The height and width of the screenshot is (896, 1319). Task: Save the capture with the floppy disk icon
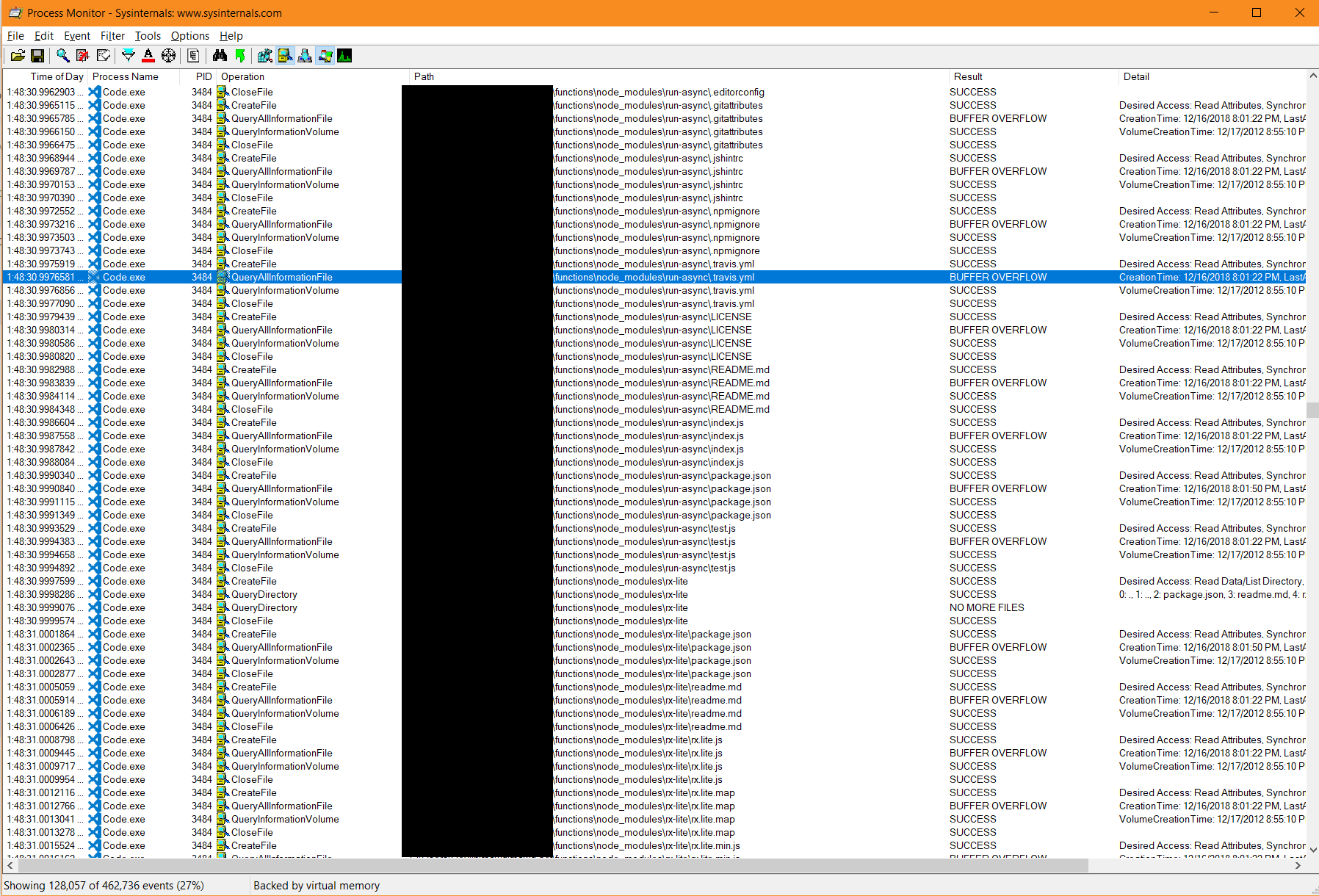point(37,56)
